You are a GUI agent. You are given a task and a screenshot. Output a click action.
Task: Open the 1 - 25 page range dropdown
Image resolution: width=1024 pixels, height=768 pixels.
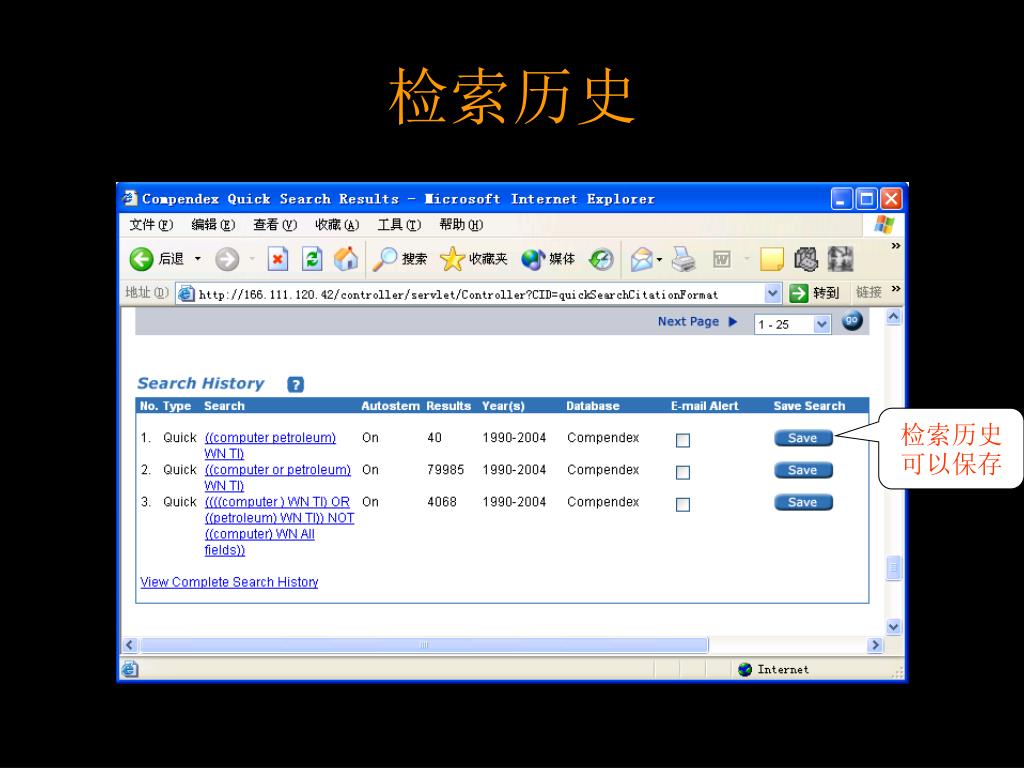(x=822, y=324)
